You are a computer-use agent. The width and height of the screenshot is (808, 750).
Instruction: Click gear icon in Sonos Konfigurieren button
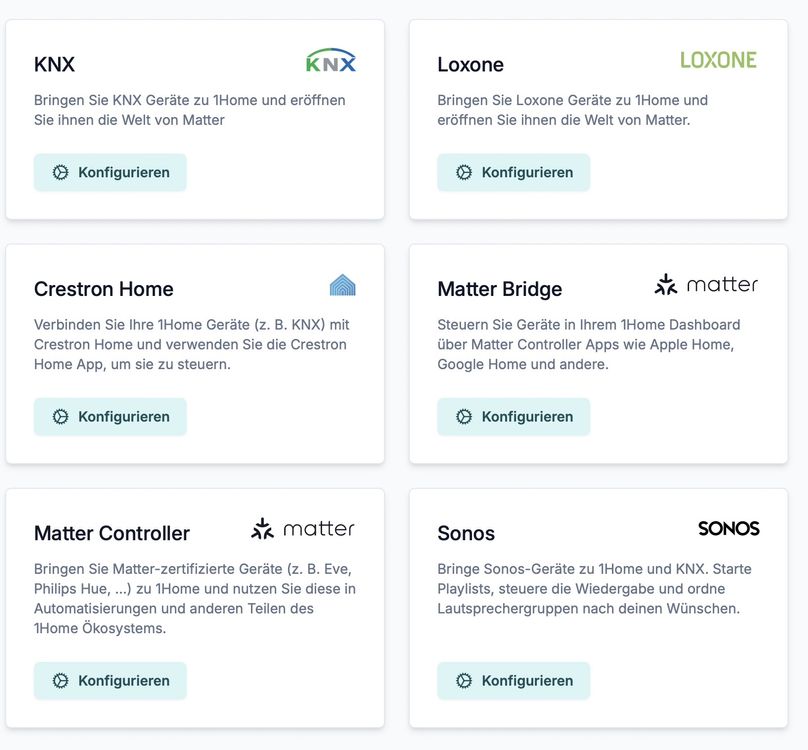tap(464, 680)
